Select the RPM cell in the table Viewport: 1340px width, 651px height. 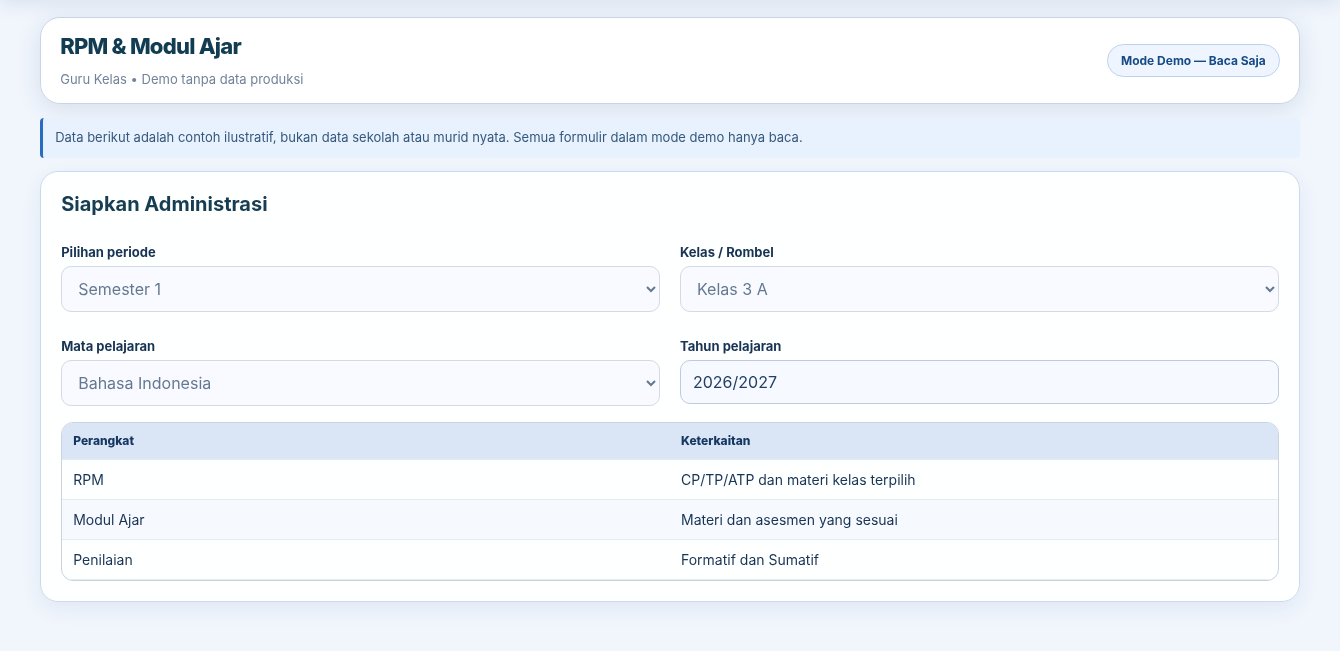(x=365, y=480)
